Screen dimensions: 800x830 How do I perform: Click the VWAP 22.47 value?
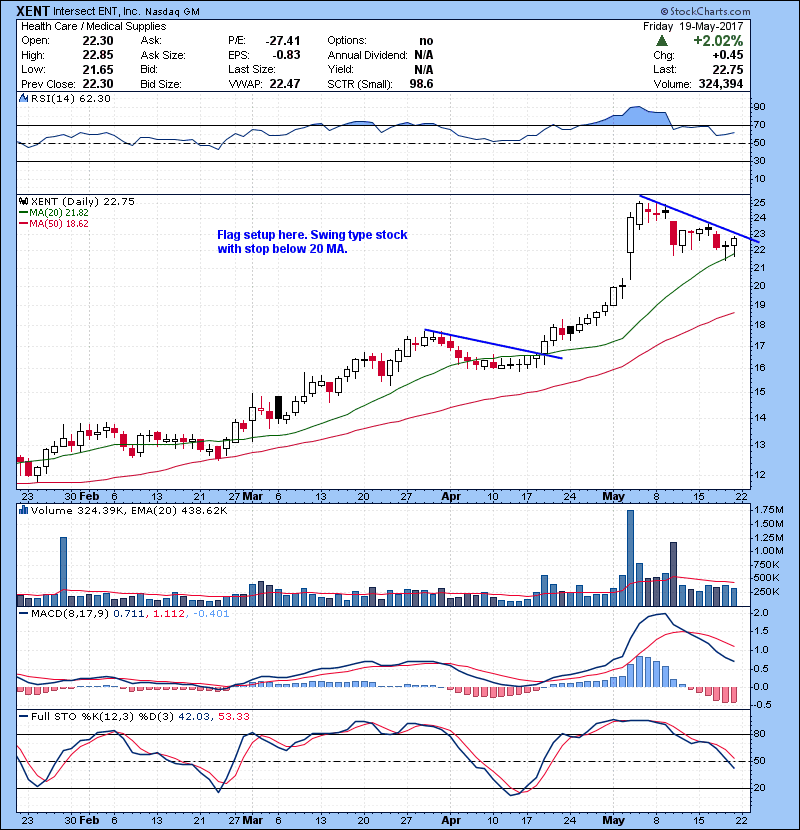pos(285,84)
